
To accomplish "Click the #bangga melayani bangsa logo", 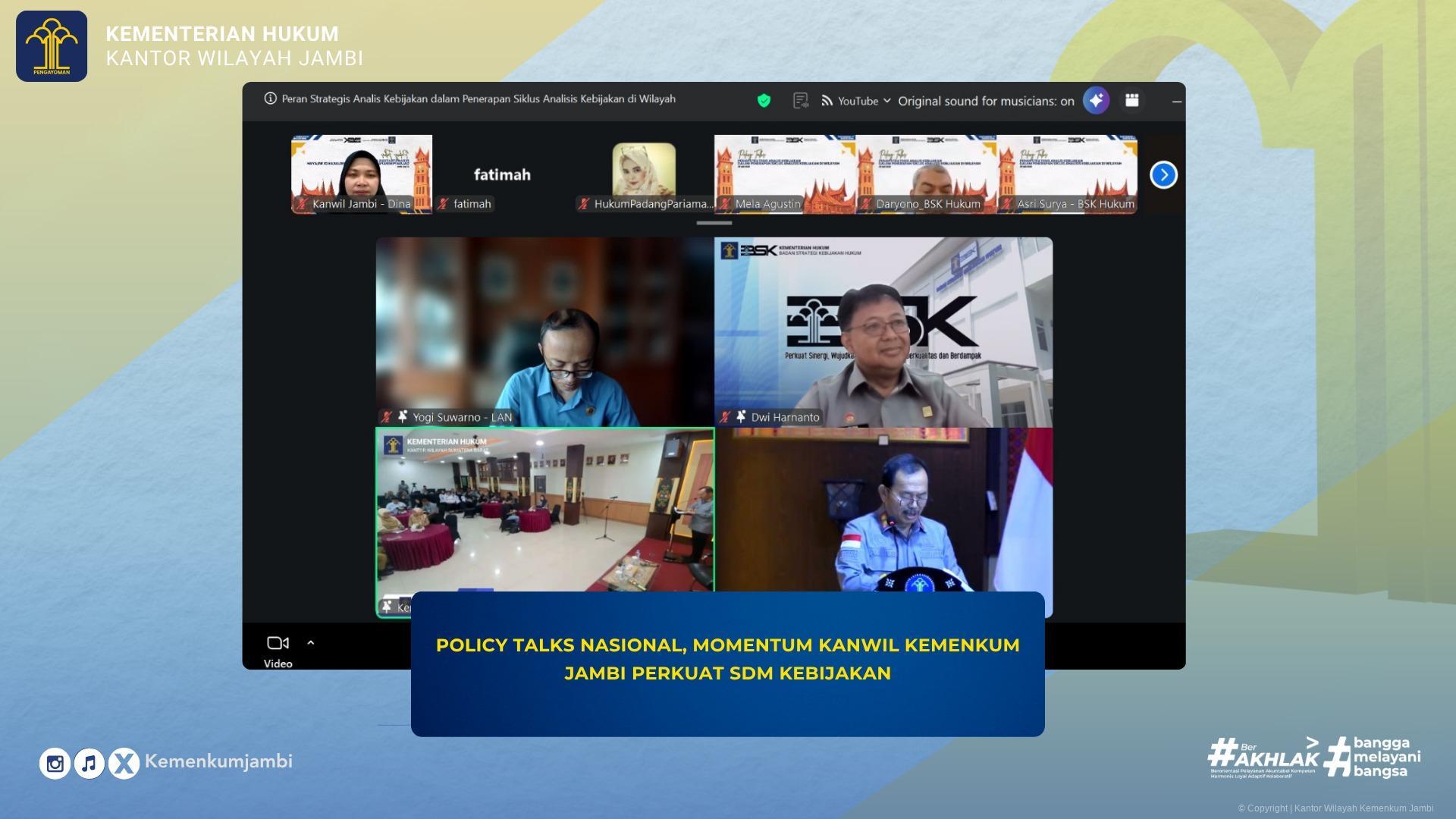I will tap(1373, 757).
